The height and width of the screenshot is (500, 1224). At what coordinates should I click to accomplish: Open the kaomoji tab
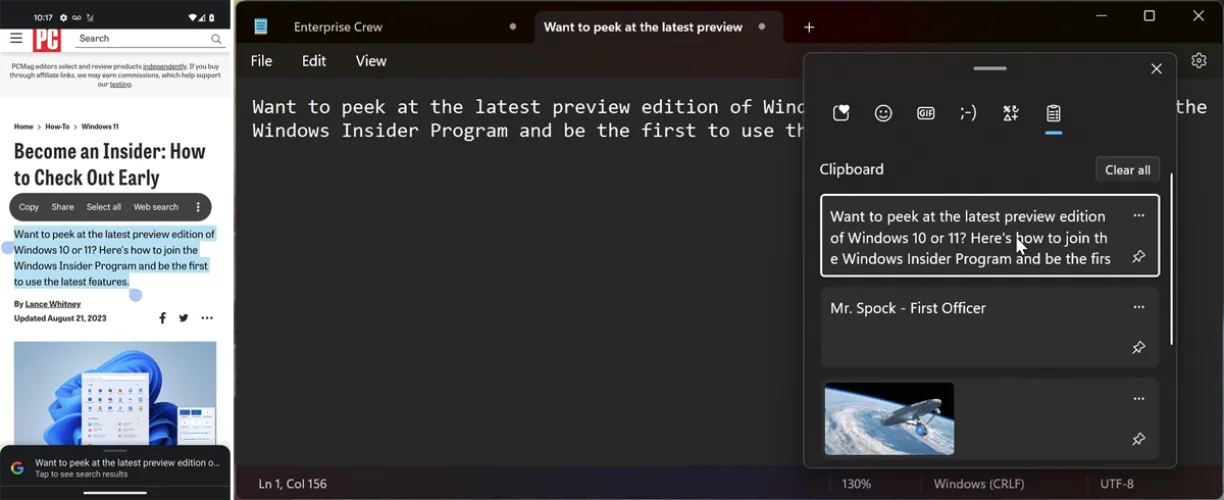point(968,114)
